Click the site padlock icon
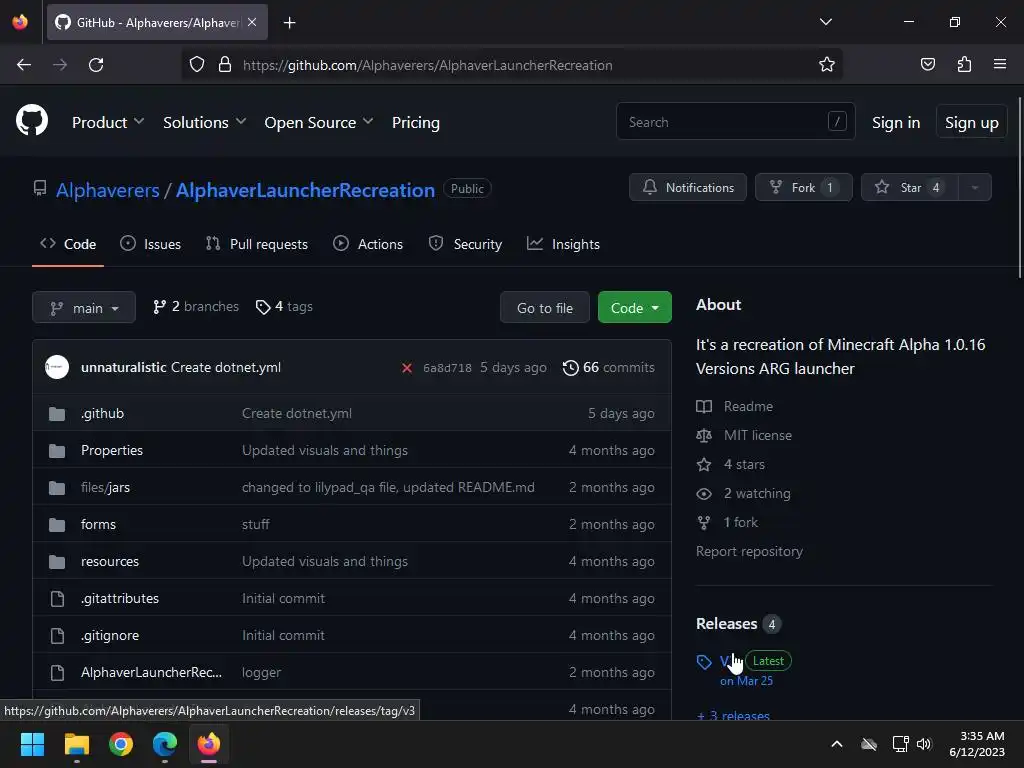The width and height of the screenshot is (1024, 768). 225,64
